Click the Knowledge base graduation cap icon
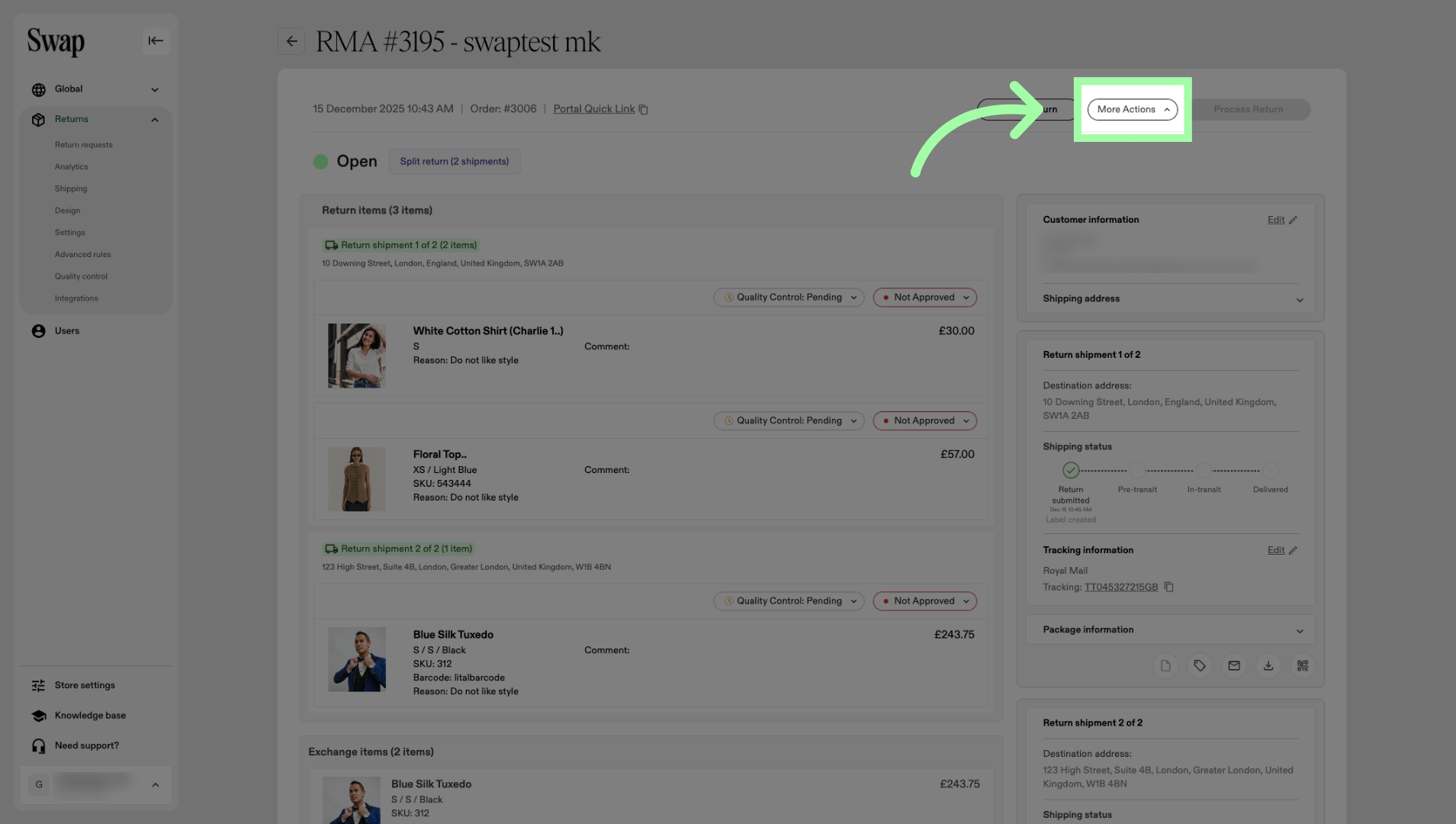 point(39,716)
